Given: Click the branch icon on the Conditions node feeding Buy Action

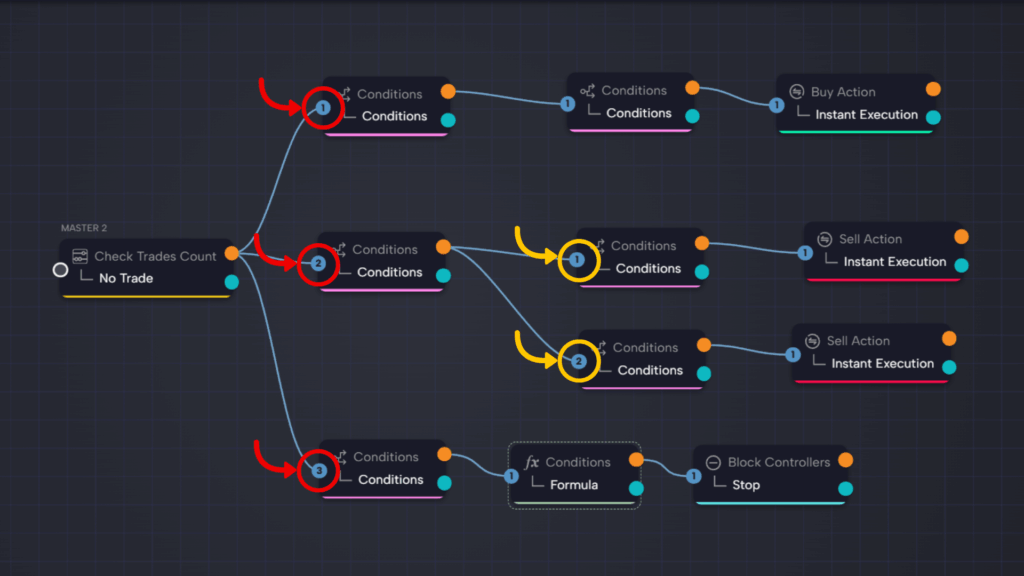Looking at the screenshot, I should tap(587, 90).
